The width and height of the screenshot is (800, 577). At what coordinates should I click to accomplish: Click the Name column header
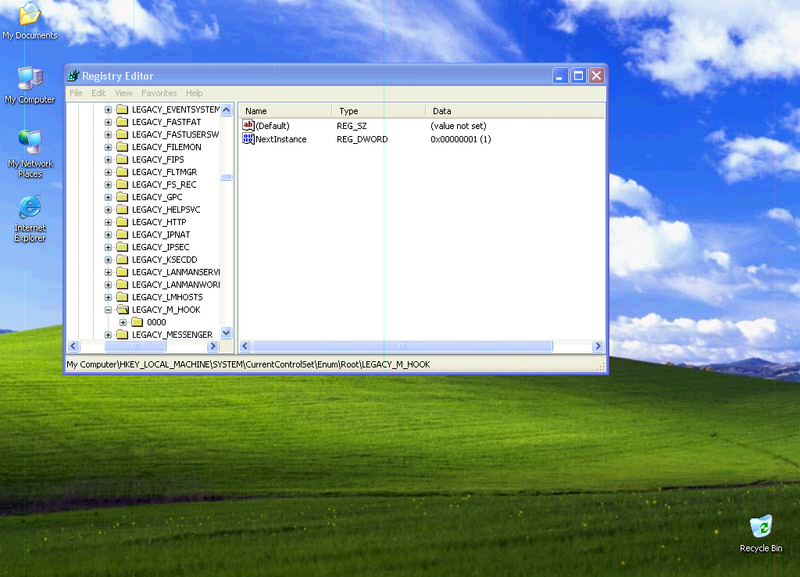coord(285,111)
